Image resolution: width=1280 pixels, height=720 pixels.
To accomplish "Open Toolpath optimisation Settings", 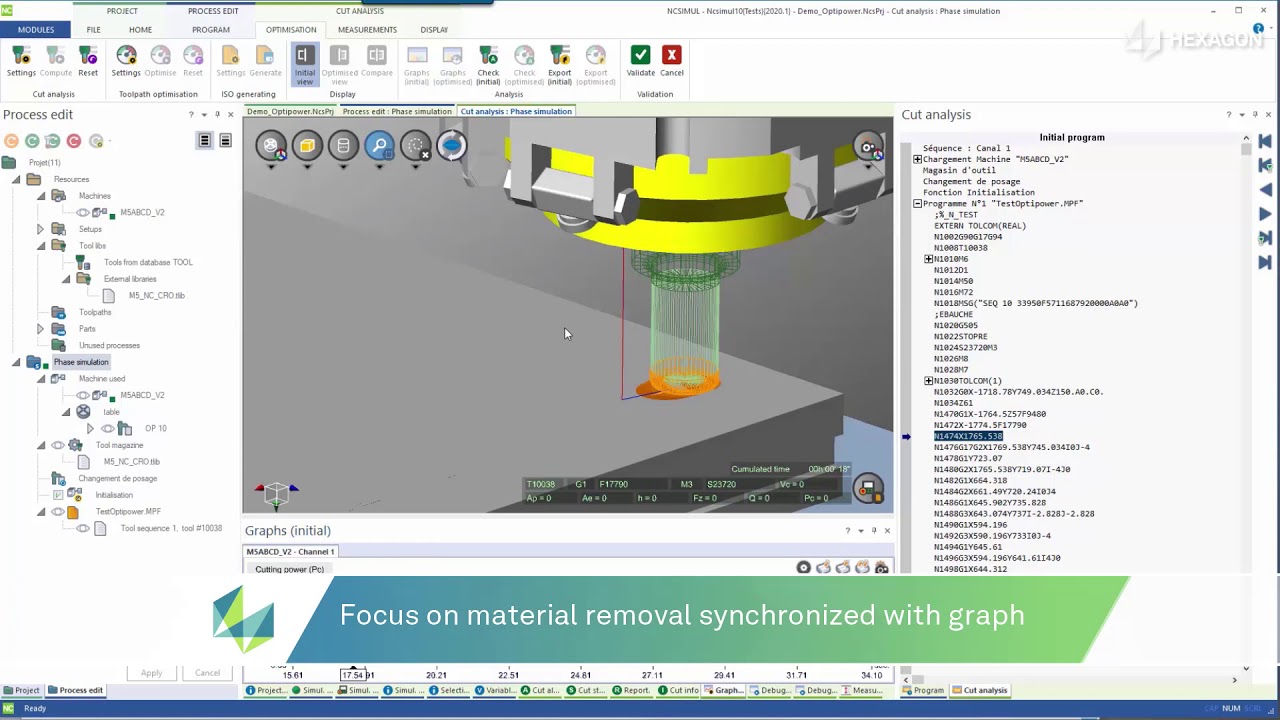I will click(126, 61).
